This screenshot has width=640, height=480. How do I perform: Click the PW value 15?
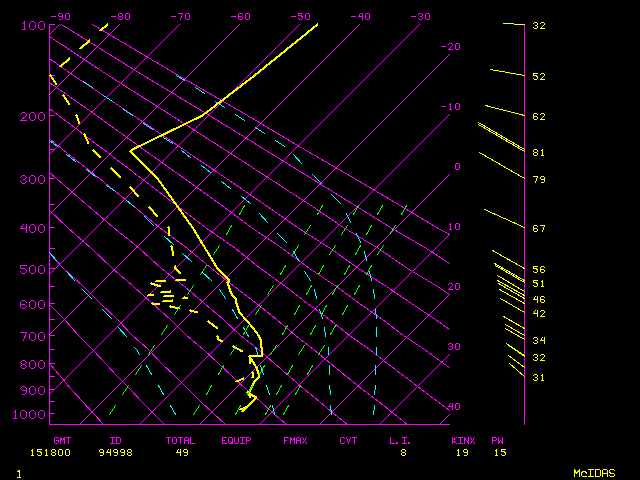click(x=498, y=452)
